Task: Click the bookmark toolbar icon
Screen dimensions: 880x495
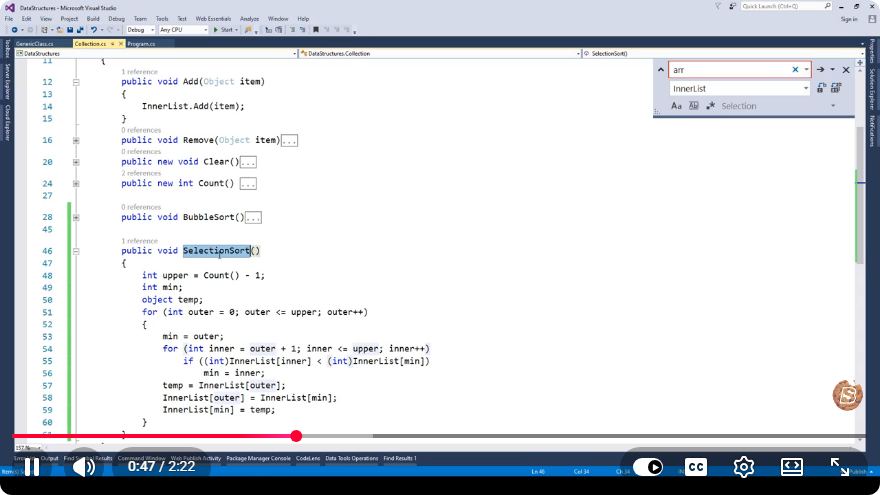Action: 316,30
